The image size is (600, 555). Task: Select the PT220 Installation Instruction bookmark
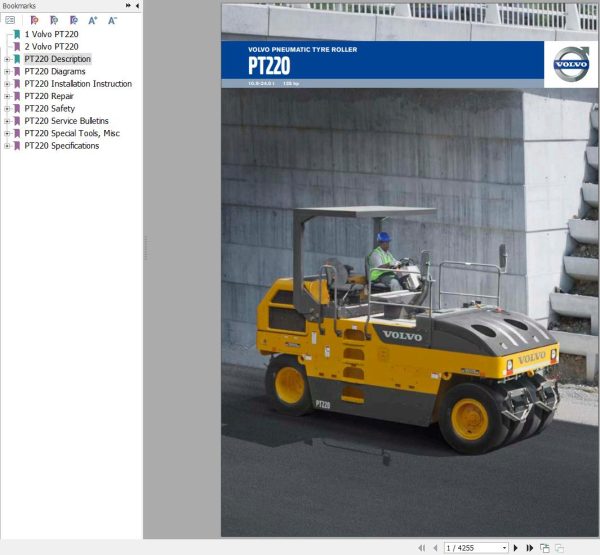point(78,84)
